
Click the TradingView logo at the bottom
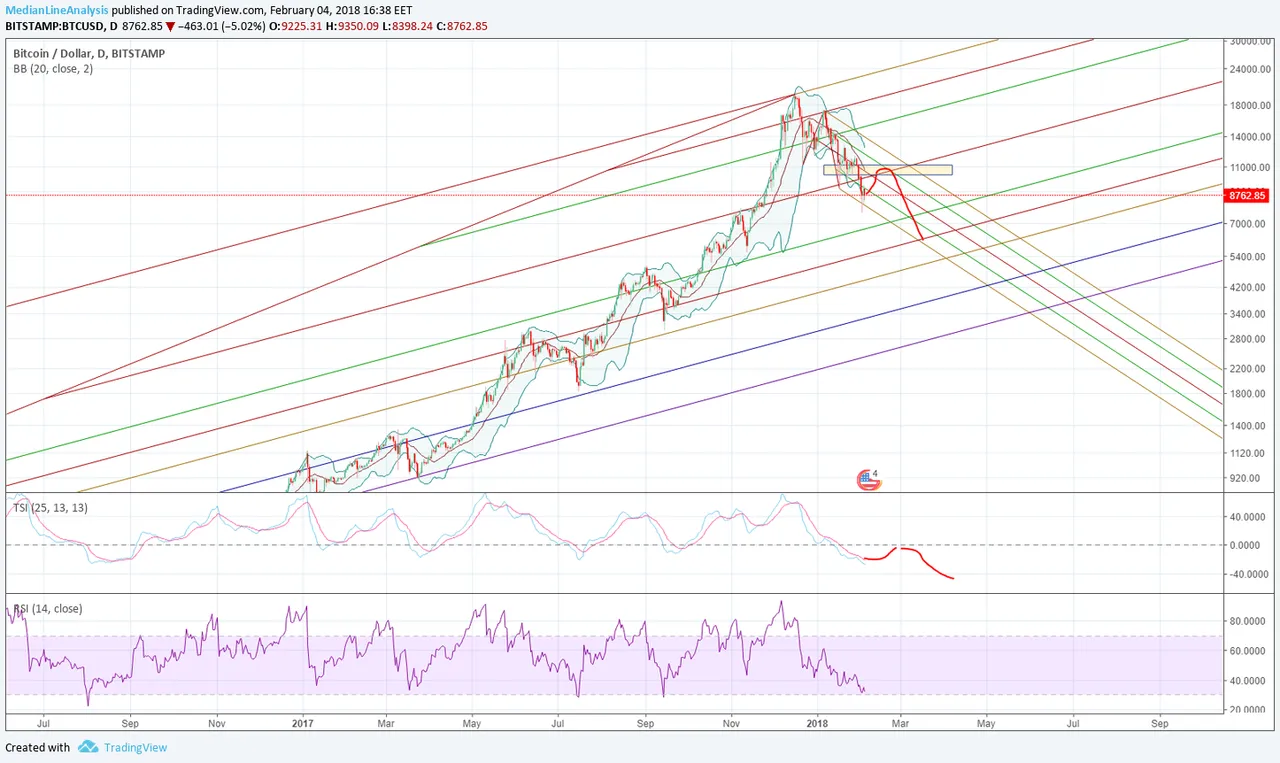122,747
